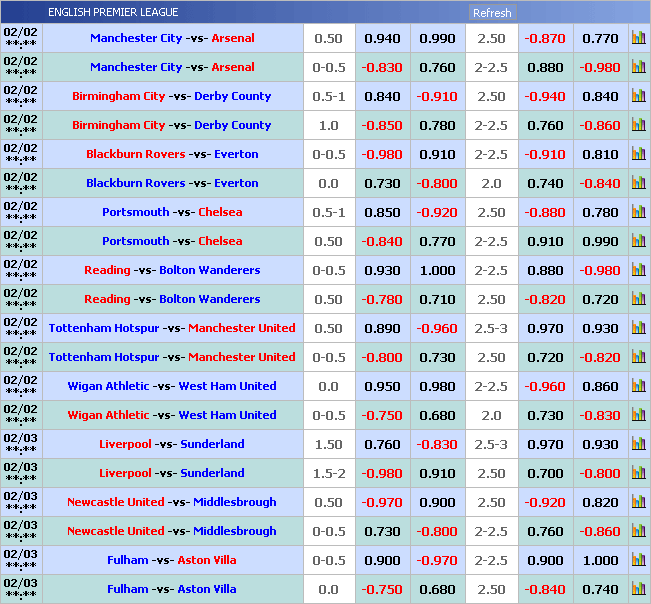Open chart icon for Portsmouth-Chelsea 0.5-1 handicap row
Viewport: 651px width, 604px height.
click(x=638, y=212)
